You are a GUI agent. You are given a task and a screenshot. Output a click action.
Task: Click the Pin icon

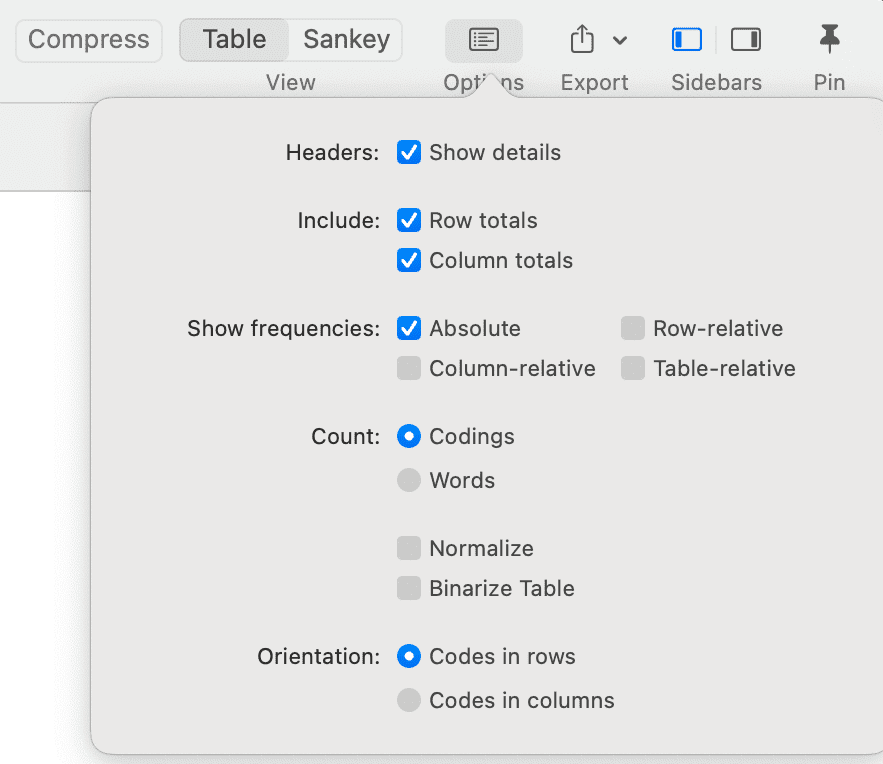click(830, 39)
